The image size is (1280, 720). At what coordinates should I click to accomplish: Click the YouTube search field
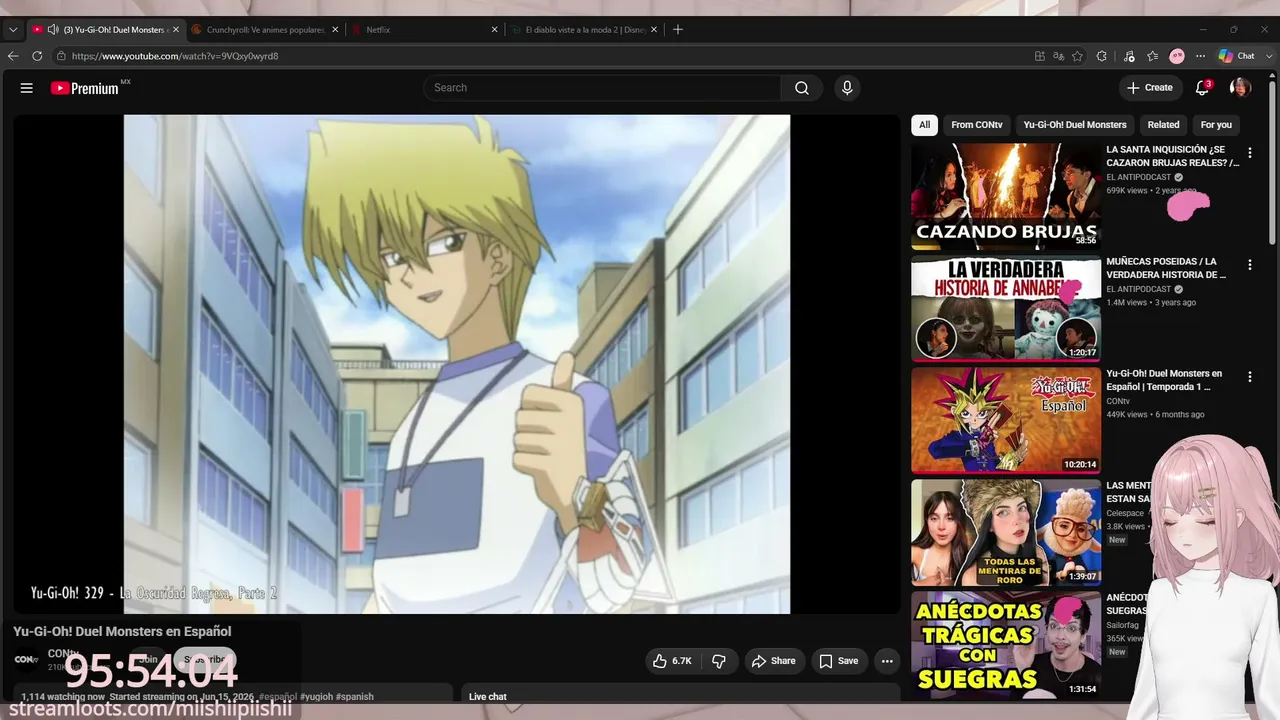602,88
